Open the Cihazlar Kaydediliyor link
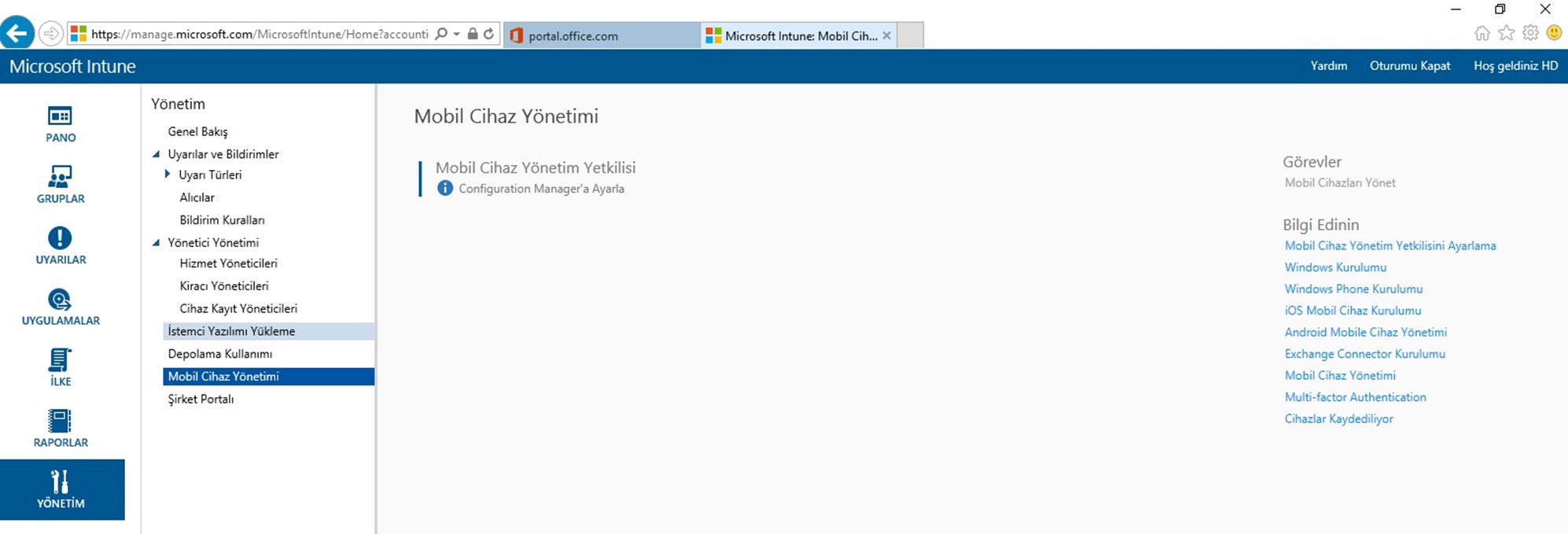 click(1338, 419)
